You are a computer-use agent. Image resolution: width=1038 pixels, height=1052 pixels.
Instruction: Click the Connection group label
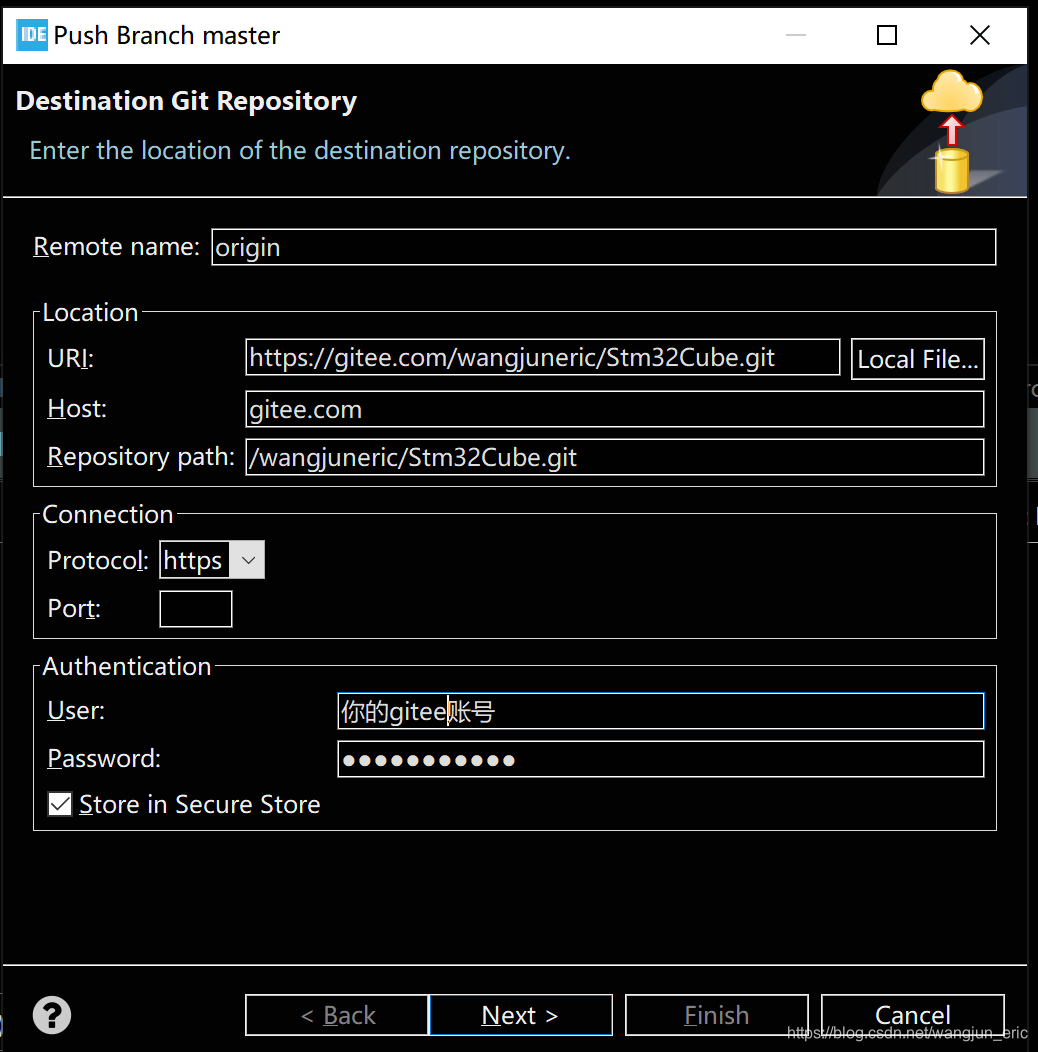(107, 515)
